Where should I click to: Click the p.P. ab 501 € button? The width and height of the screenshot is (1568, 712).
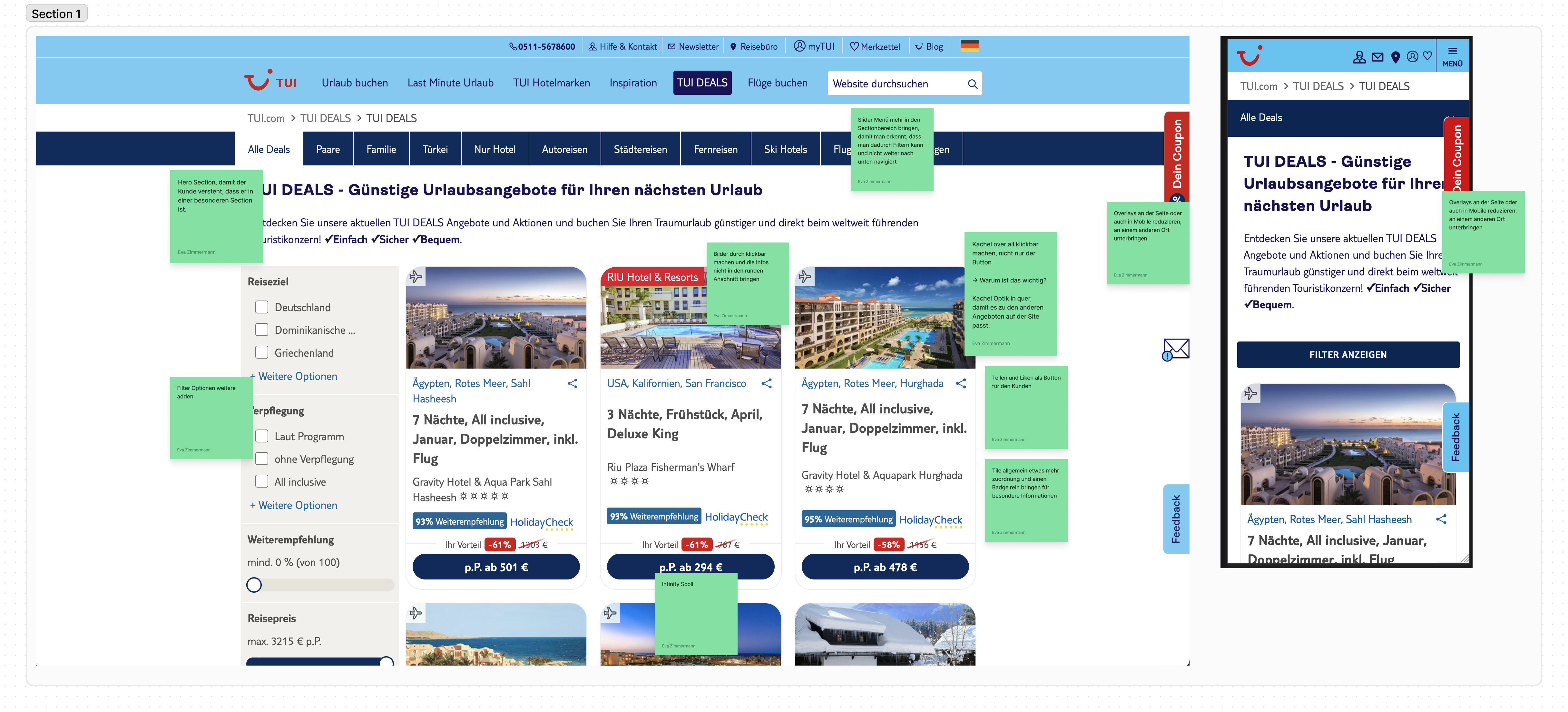[495, 567]
